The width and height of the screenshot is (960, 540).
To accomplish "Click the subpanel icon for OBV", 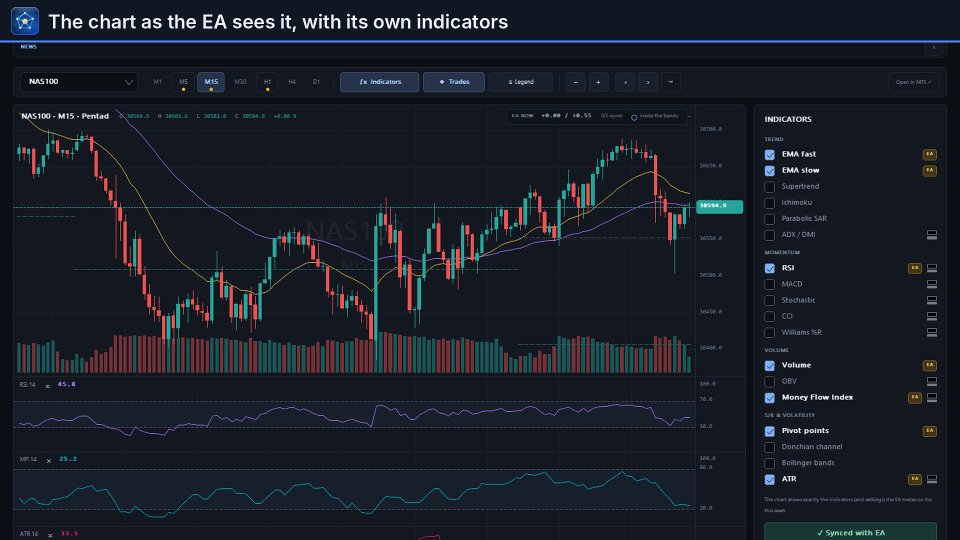I will [x=932, y=381].
